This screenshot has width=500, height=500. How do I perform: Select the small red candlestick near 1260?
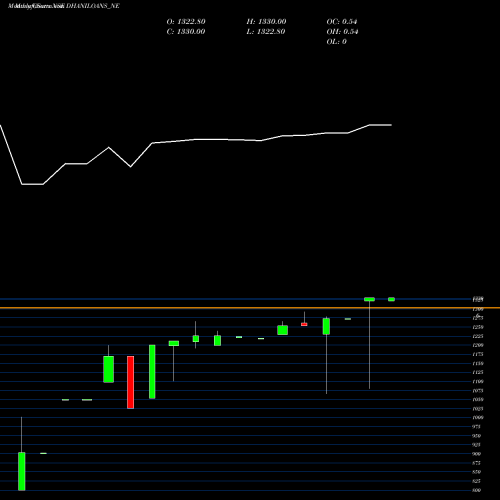pyautogui.click(x=304, y=324)
